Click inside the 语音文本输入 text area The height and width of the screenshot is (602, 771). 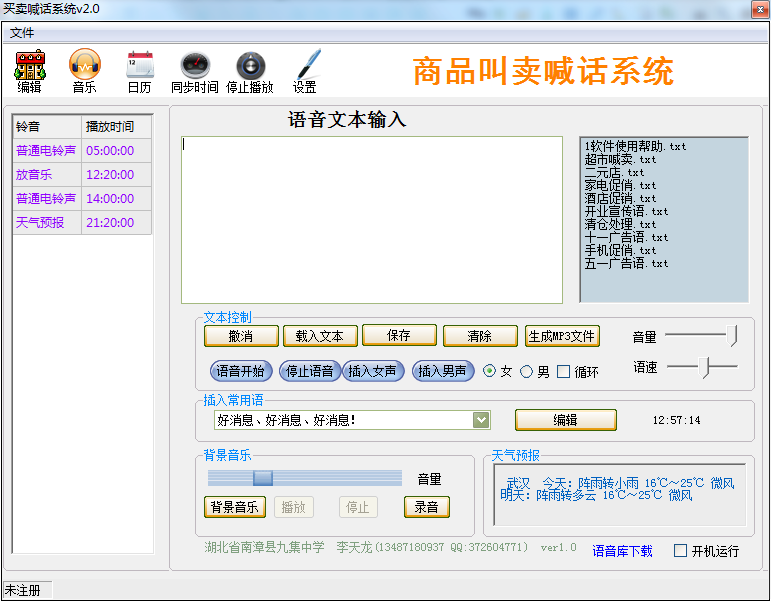click(372, 220)
